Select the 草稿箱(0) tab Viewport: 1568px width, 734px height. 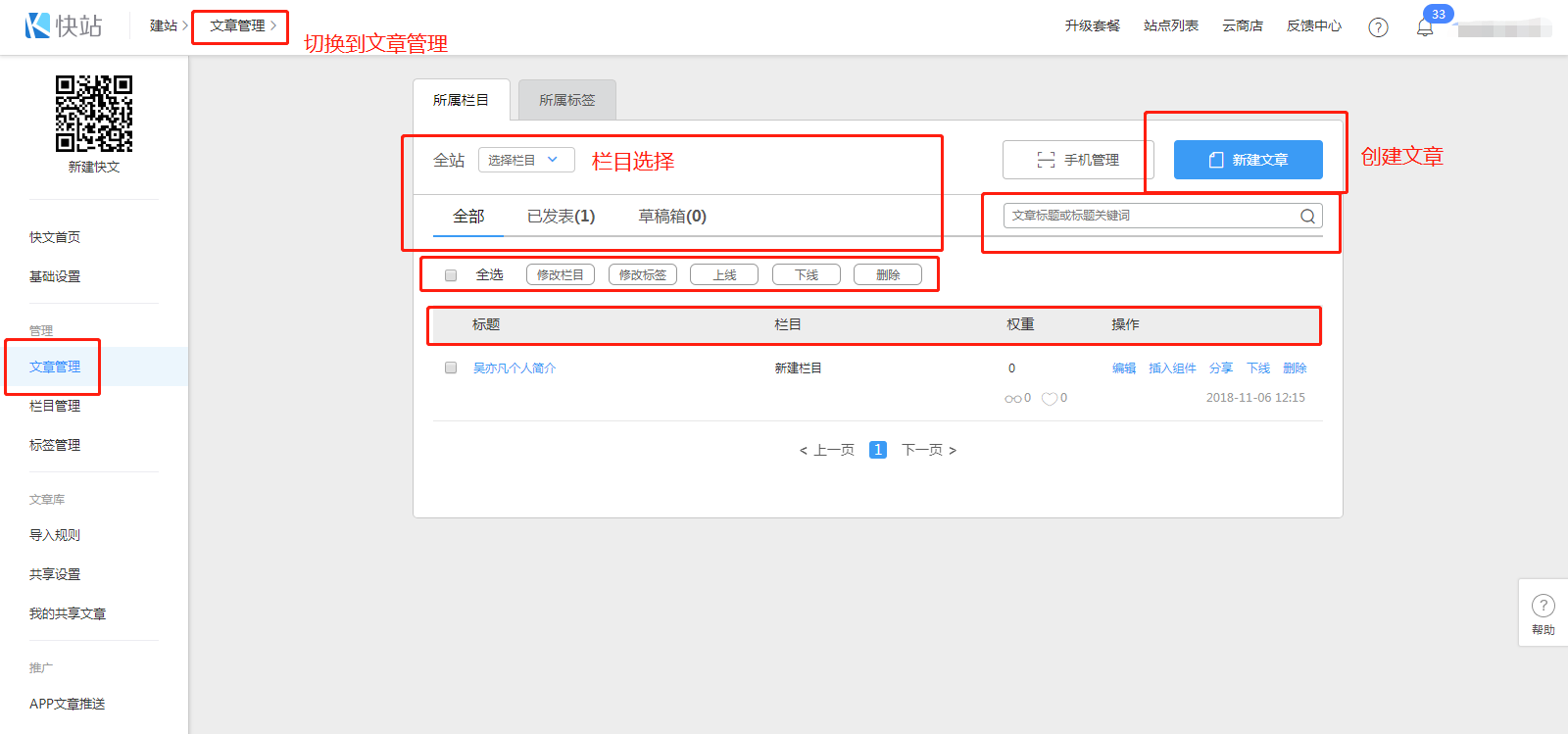(672, 217)
